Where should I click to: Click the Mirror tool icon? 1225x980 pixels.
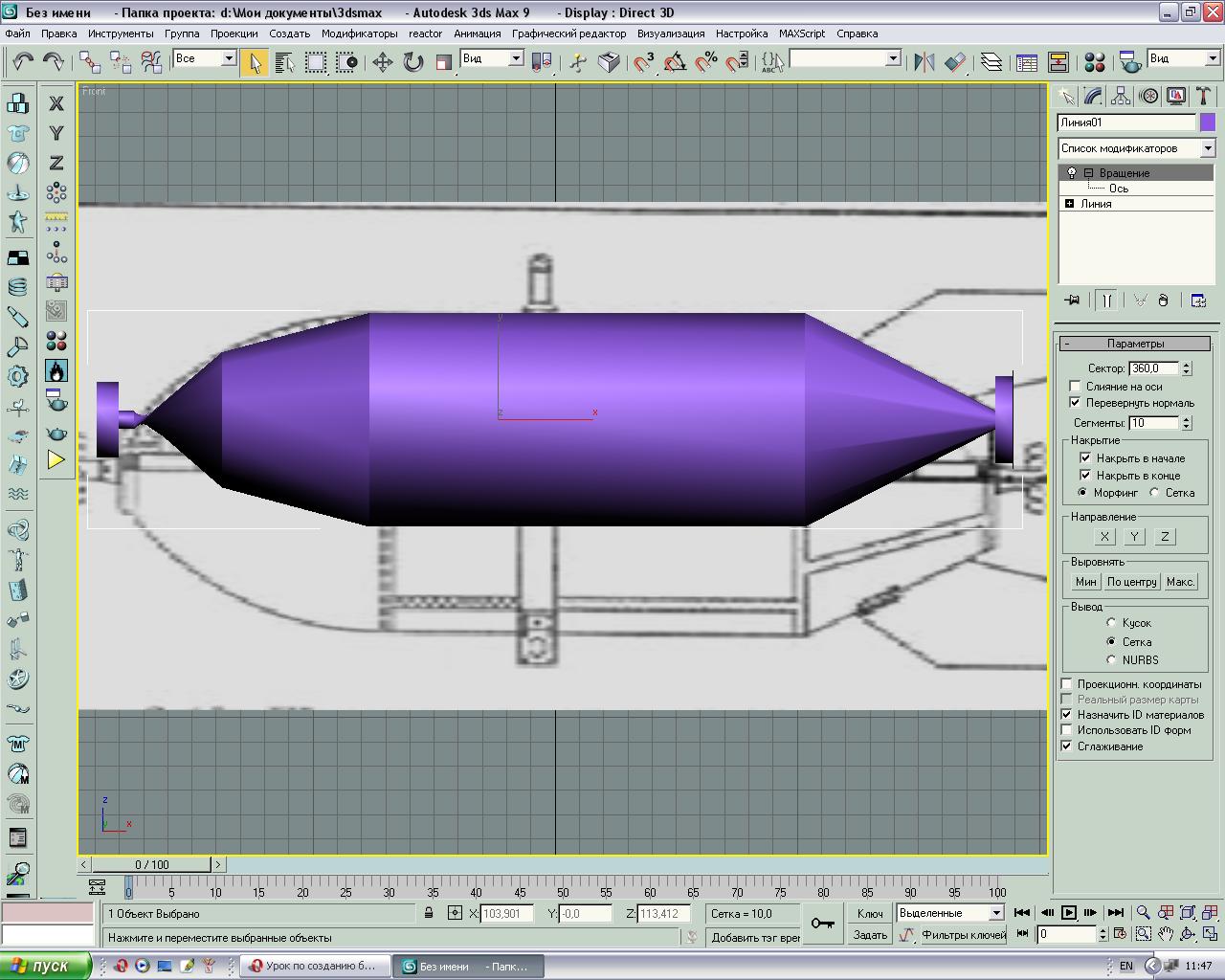click(x=924, y=62)
